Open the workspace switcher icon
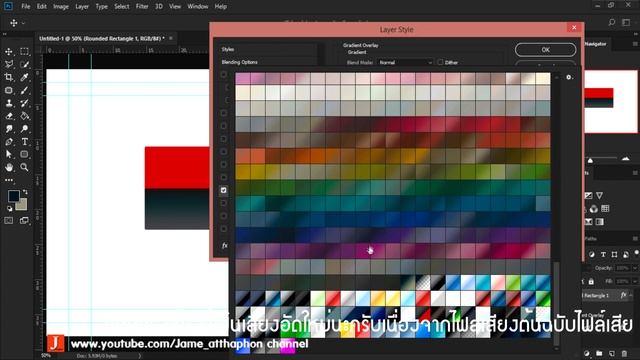The width and height of the screenshot is (640, 360). (x=626, y=22)
